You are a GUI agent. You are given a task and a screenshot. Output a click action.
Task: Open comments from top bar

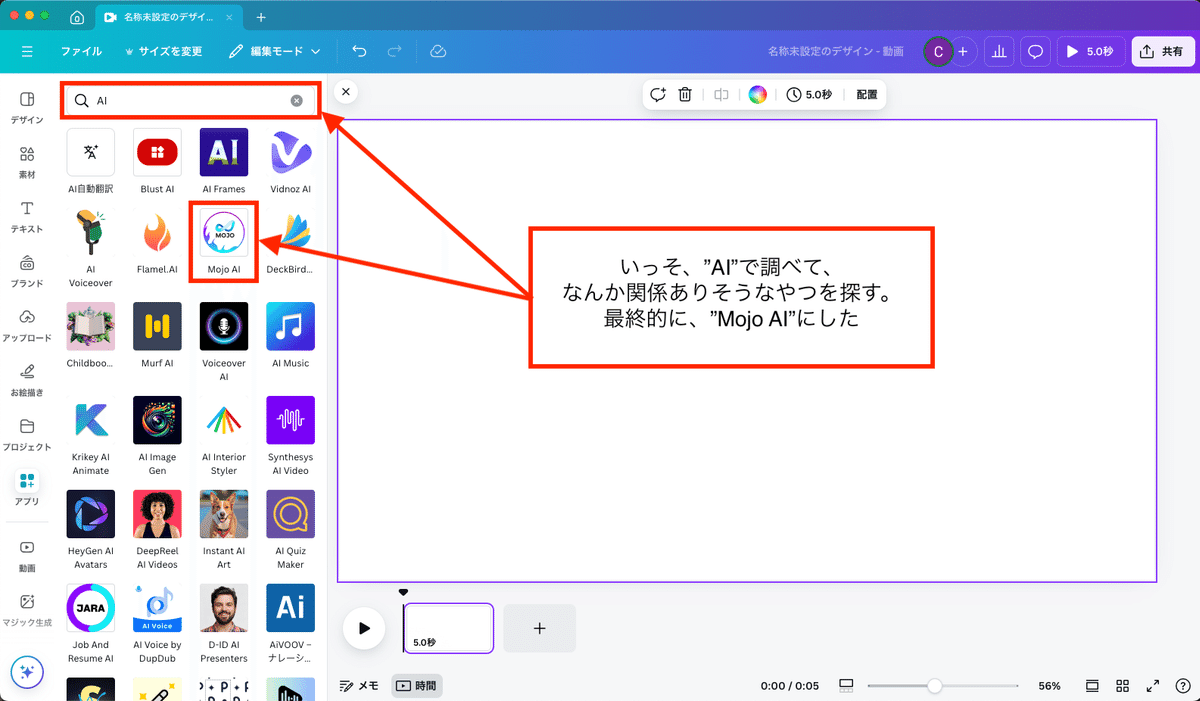point(1036,51)
